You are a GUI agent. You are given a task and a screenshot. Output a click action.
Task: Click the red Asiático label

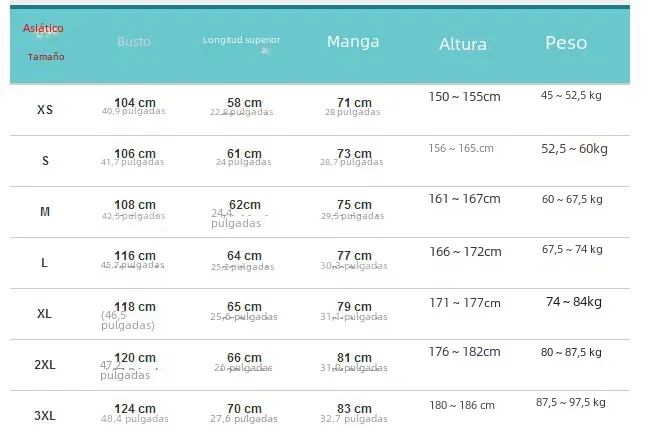pyautogui.click(x=43, y=28)
